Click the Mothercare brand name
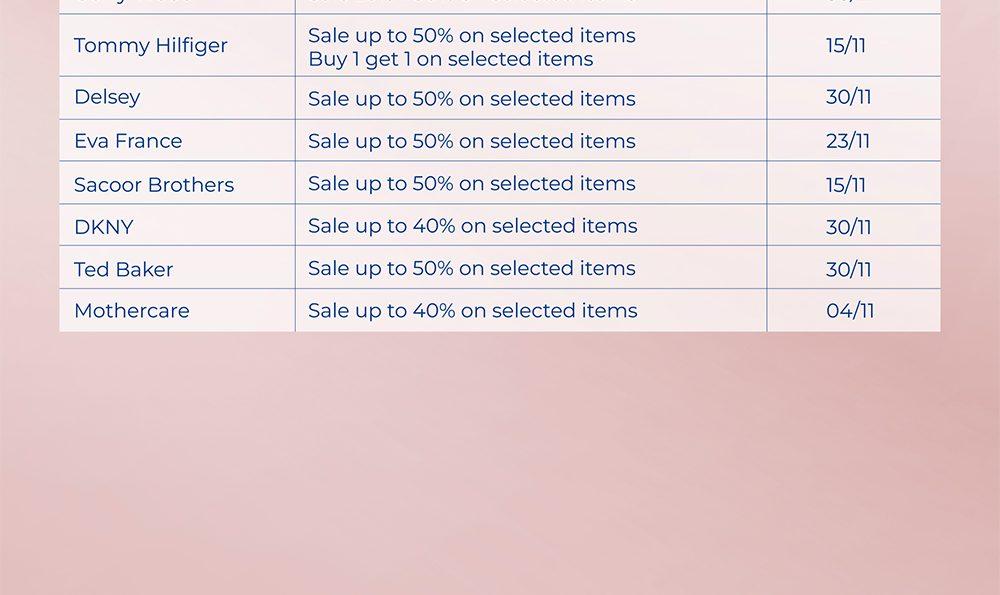 pos(131,311)
